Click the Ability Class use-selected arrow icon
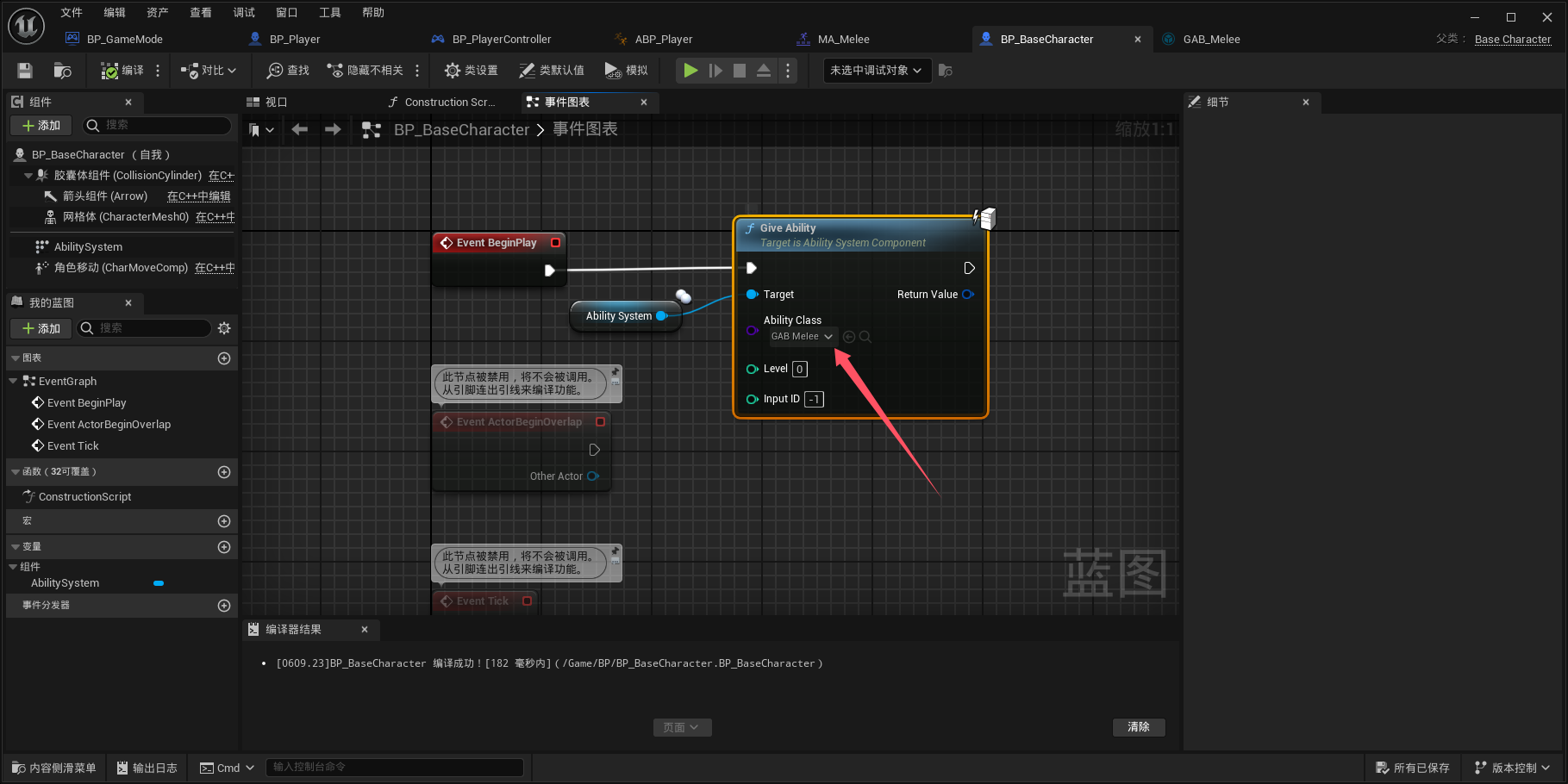1568x784 pixels. point(849,337)
